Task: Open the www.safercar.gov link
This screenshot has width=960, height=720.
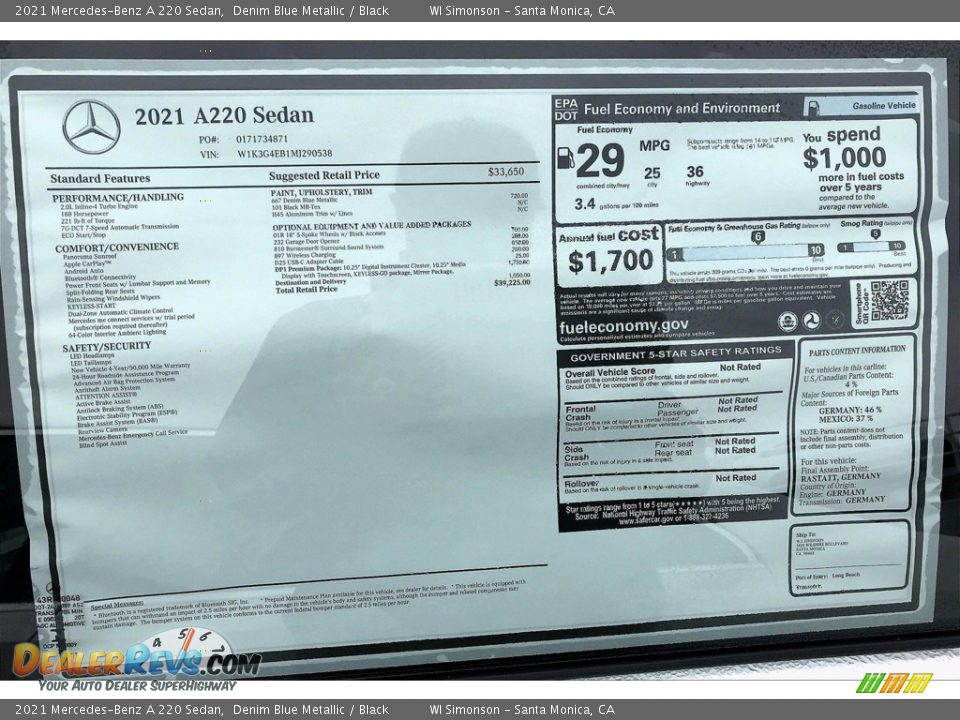Action: pyautogui.click(x=644, y=520)
